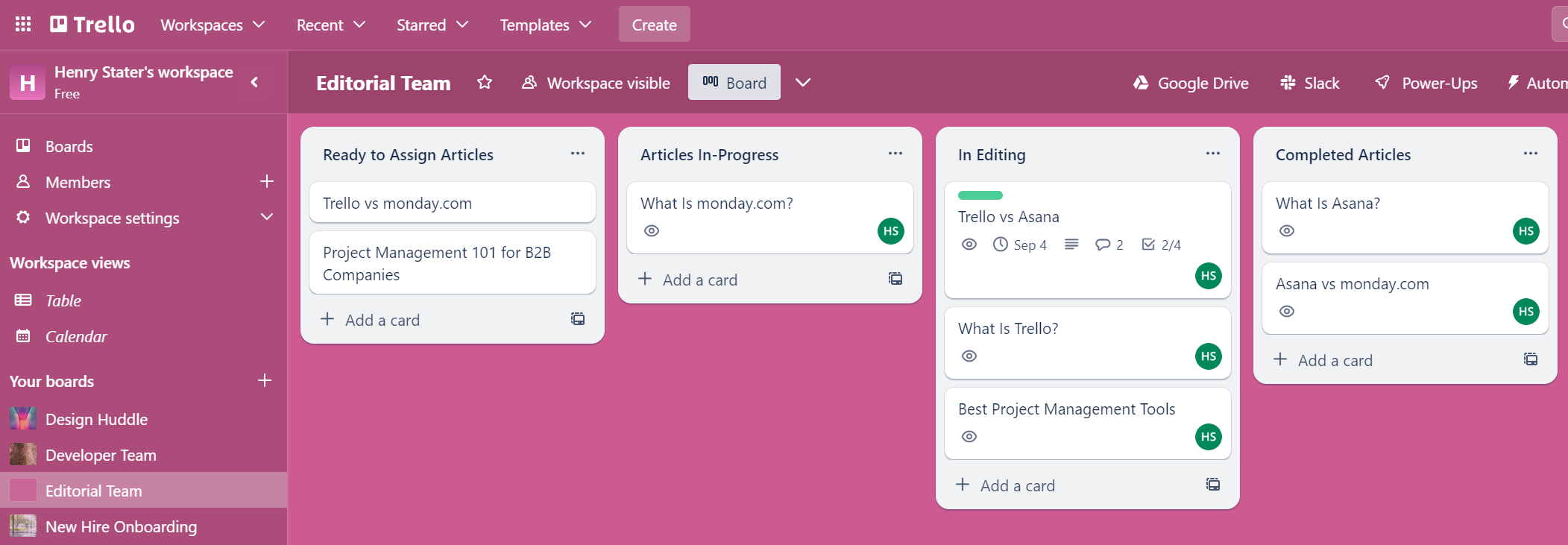Open the Templates menu
Viewport: 1568px width, 545px height.
(x=545, y=25)
